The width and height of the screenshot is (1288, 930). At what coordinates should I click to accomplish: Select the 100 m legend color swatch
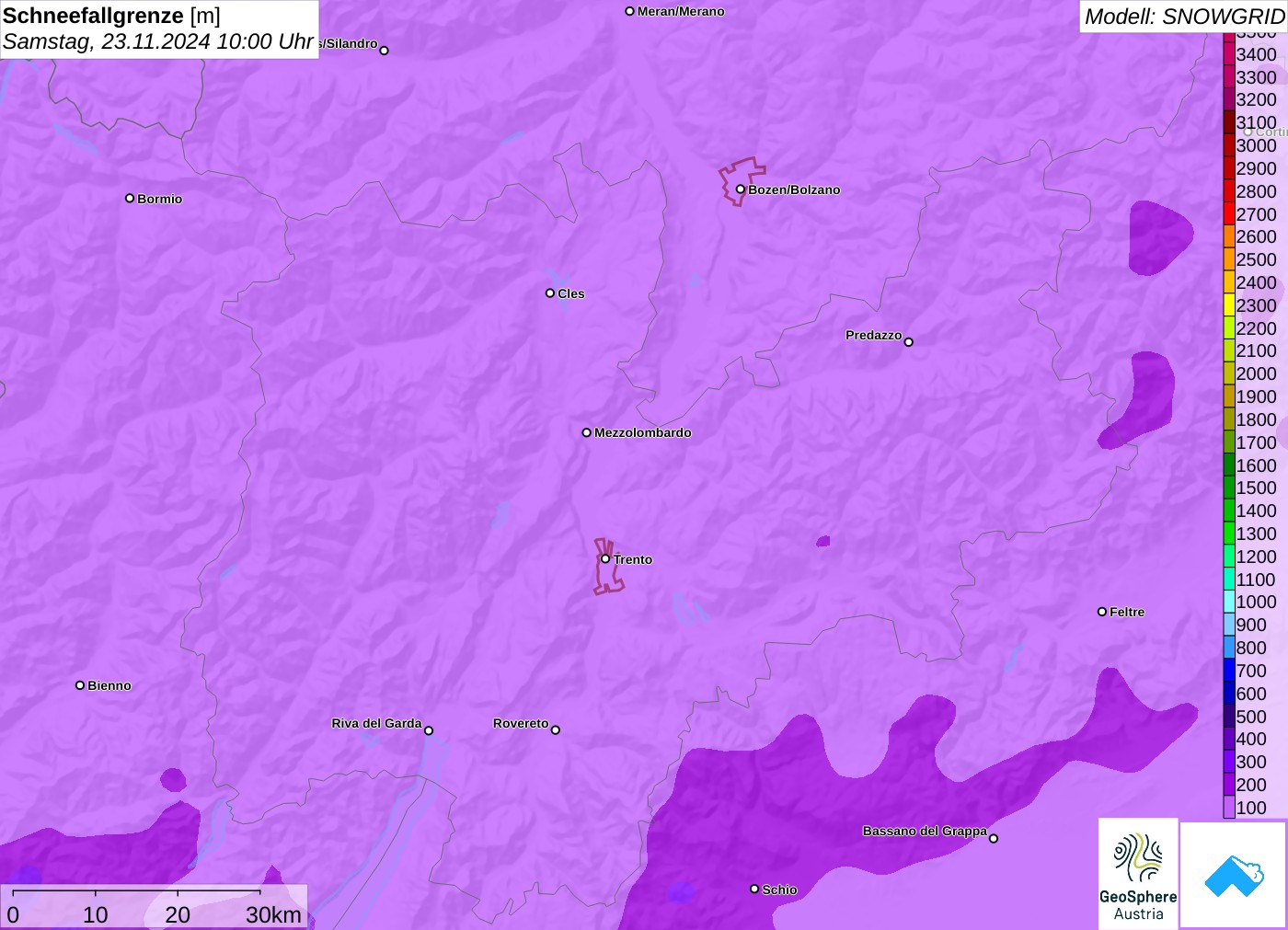[1229, 808]
